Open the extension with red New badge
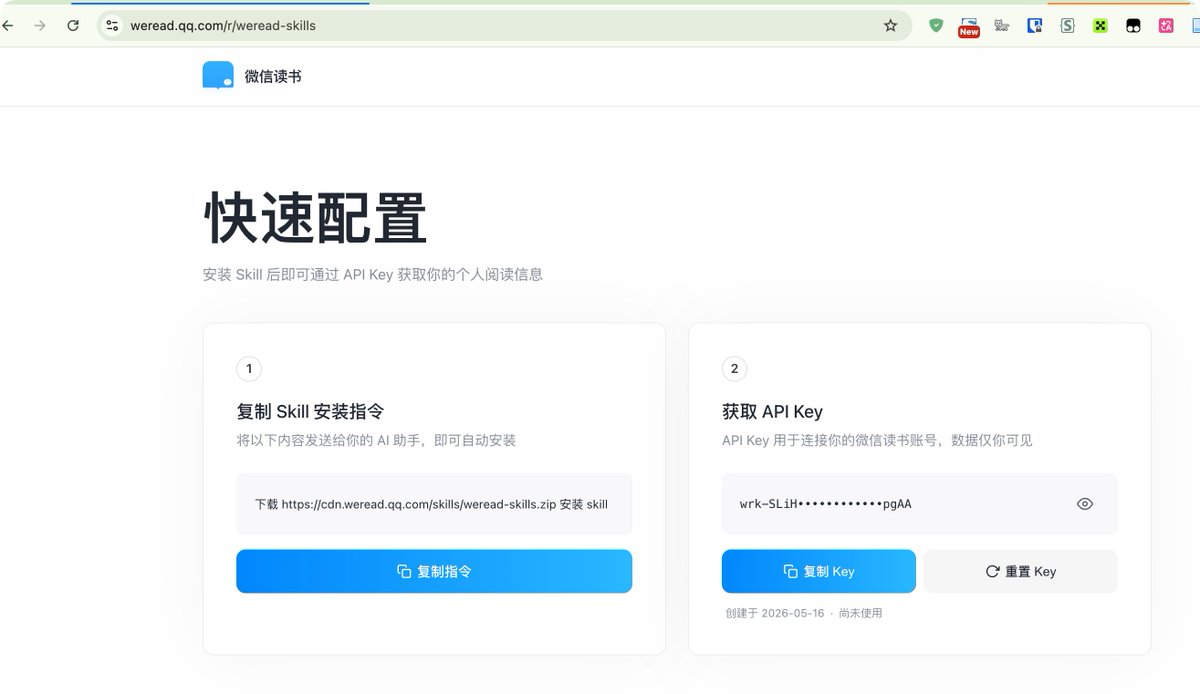Screen dimensions: 1200x694 tap(968, 27)
